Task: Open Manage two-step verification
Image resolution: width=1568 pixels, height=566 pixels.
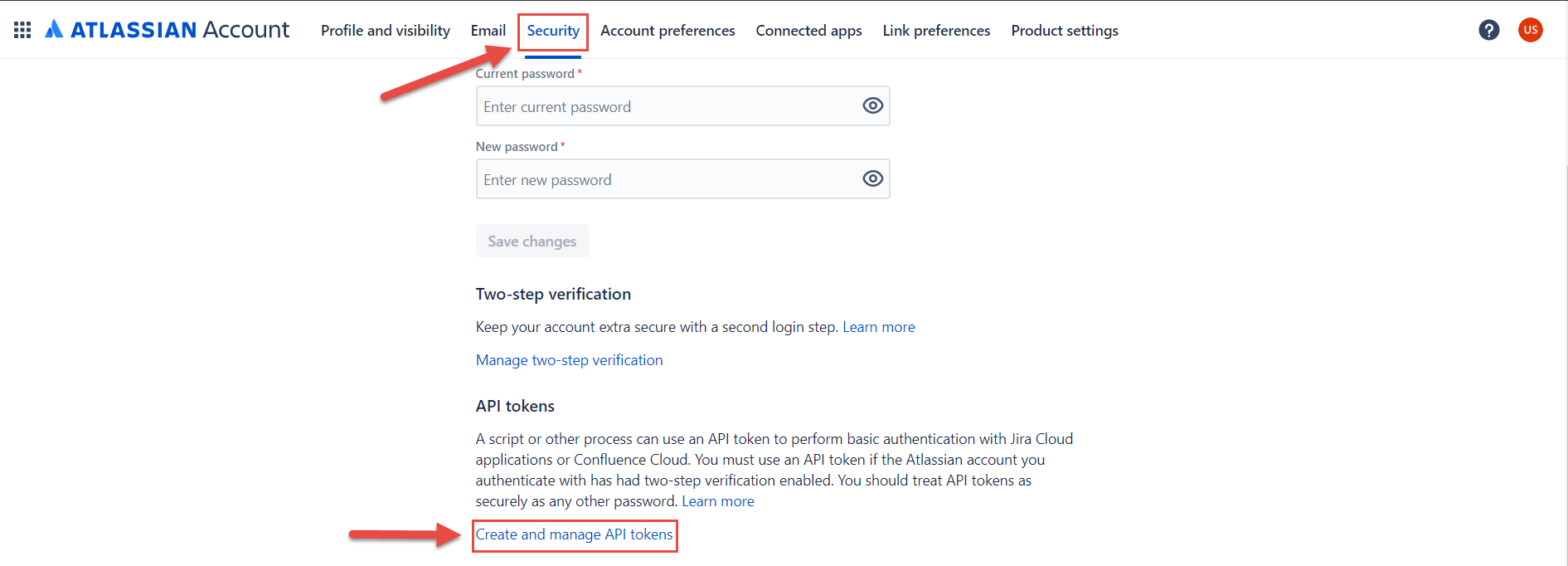Action: [x=569, y=359]
